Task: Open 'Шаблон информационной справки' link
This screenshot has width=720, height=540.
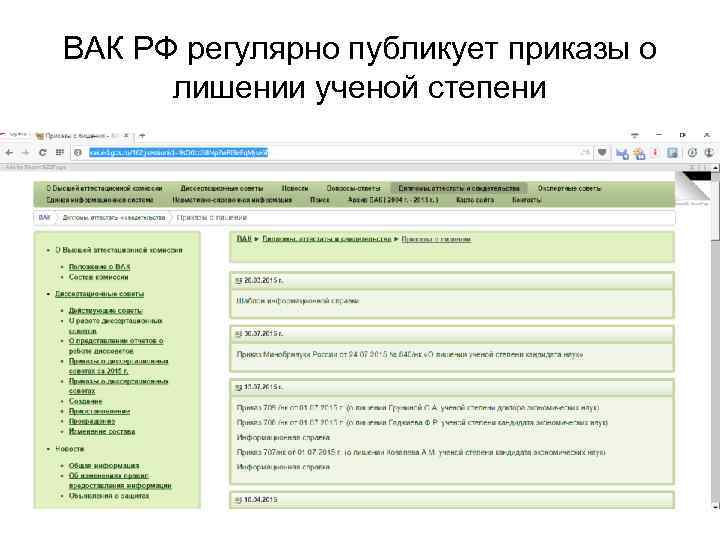Action: 298,301
